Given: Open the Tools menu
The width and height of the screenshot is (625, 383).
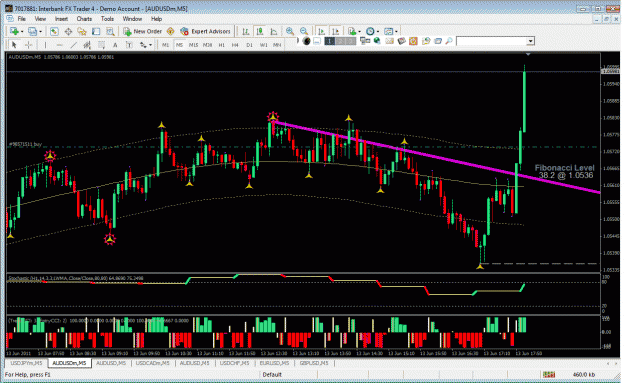Looking at the screenshot, I should (107, 19).
